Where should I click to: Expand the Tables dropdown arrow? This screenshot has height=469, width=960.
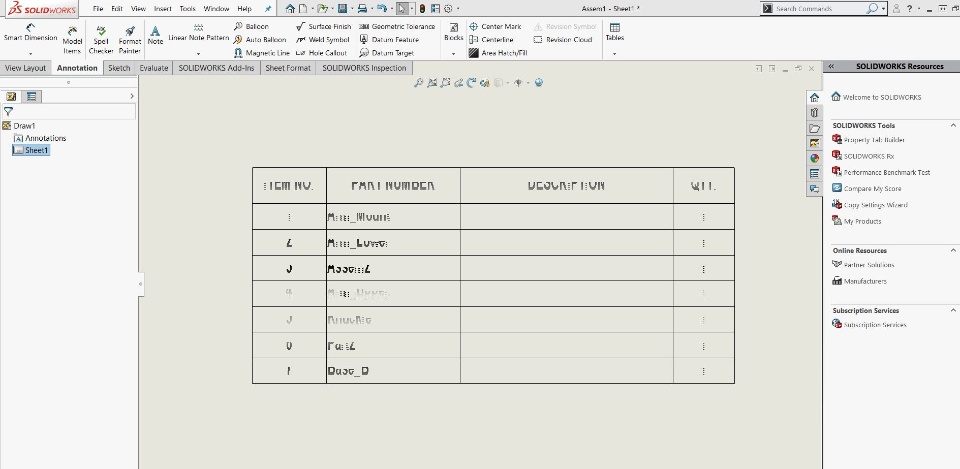point(615,53)
